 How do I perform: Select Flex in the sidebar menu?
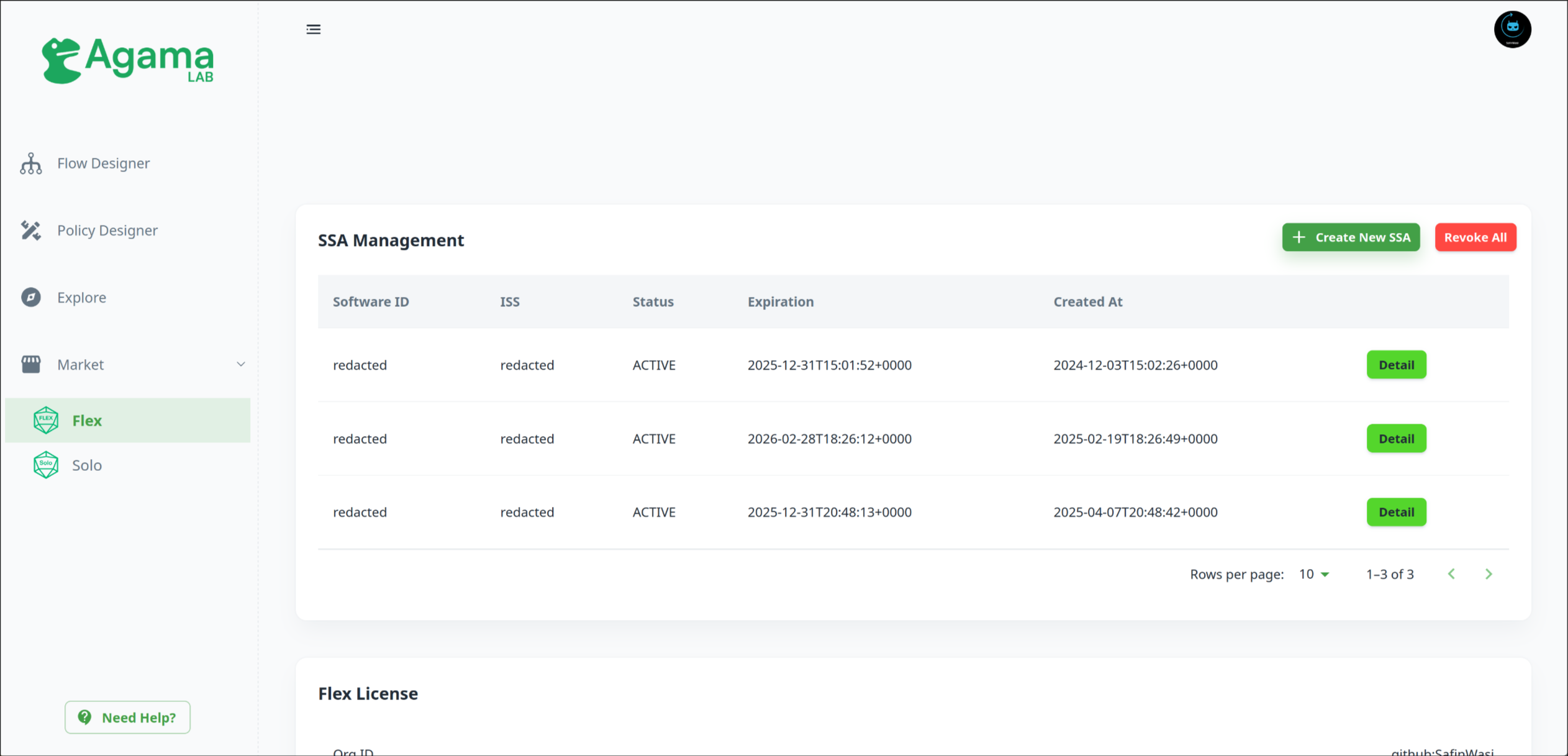coord(87,421)
